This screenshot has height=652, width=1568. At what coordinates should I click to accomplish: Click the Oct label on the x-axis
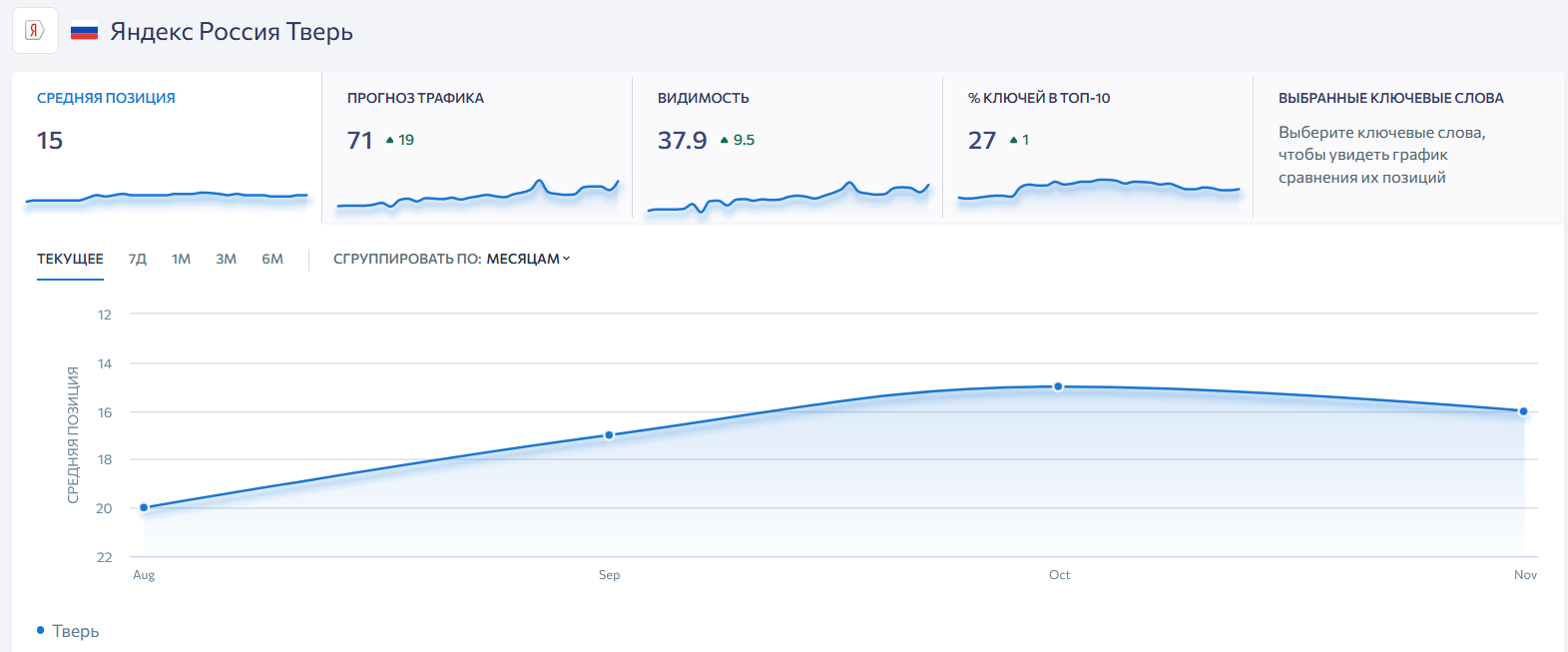click(1059, 575)
